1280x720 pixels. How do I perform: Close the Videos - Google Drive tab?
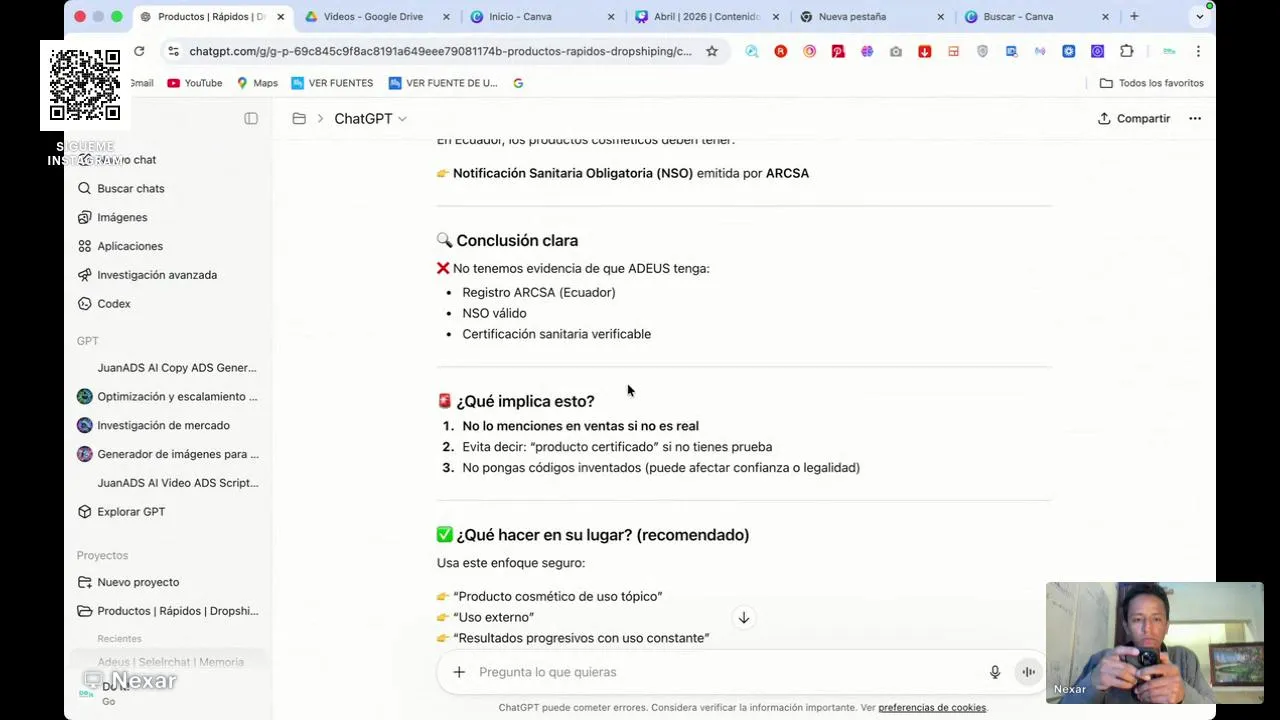(x=446, y=17)
